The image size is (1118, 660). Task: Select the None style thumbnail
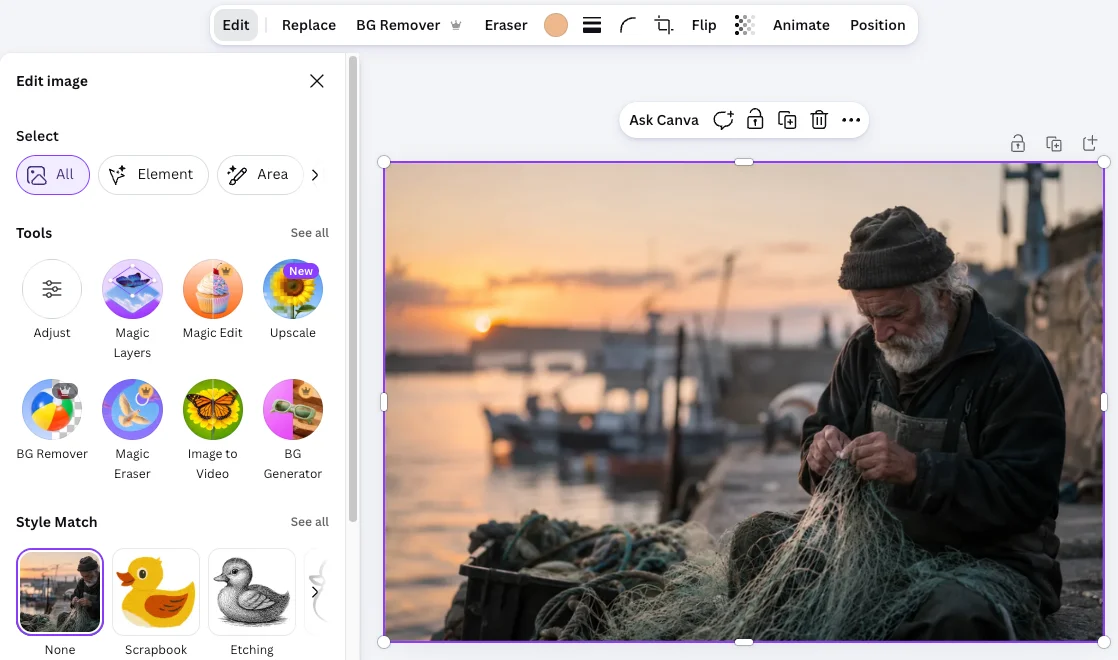60,592
